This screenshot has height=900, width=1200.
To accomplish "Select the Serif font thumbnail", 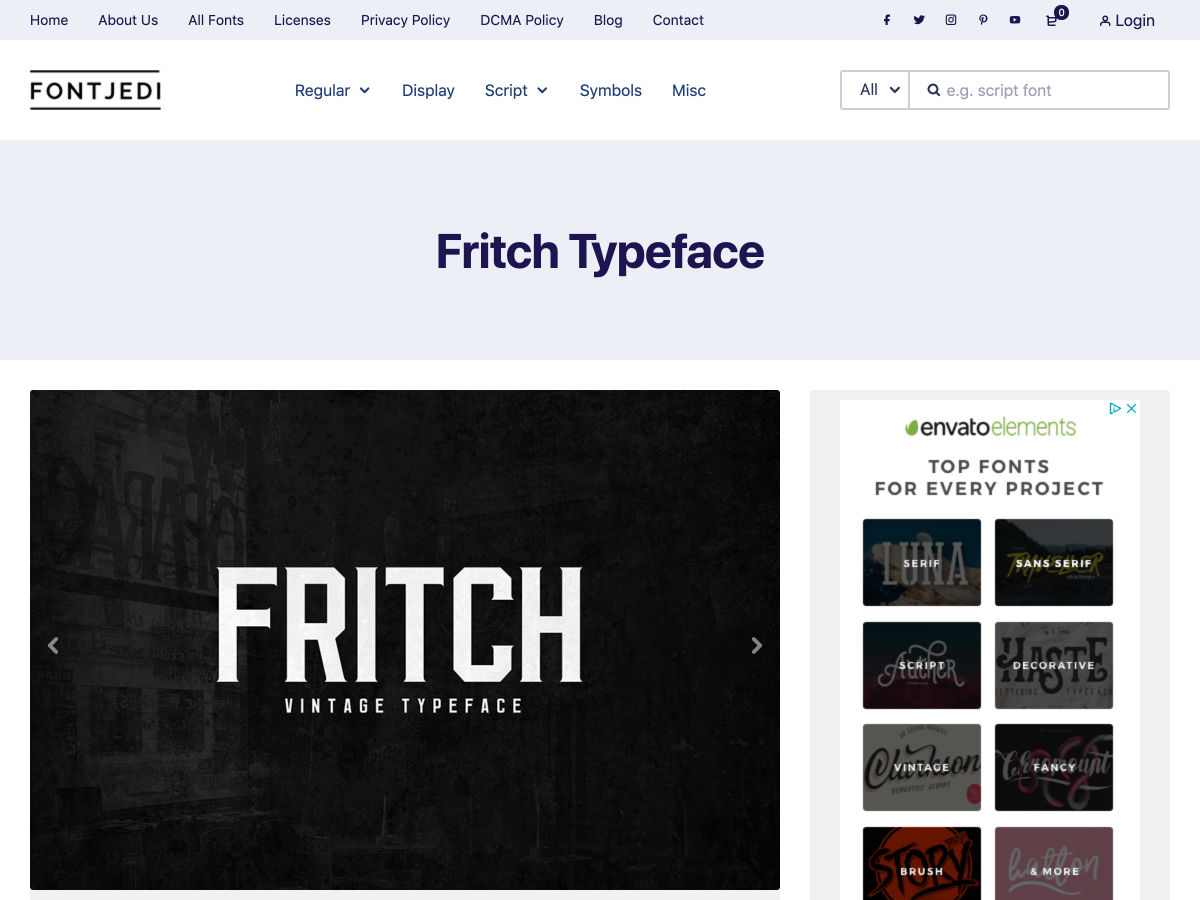I will [922, 562].
